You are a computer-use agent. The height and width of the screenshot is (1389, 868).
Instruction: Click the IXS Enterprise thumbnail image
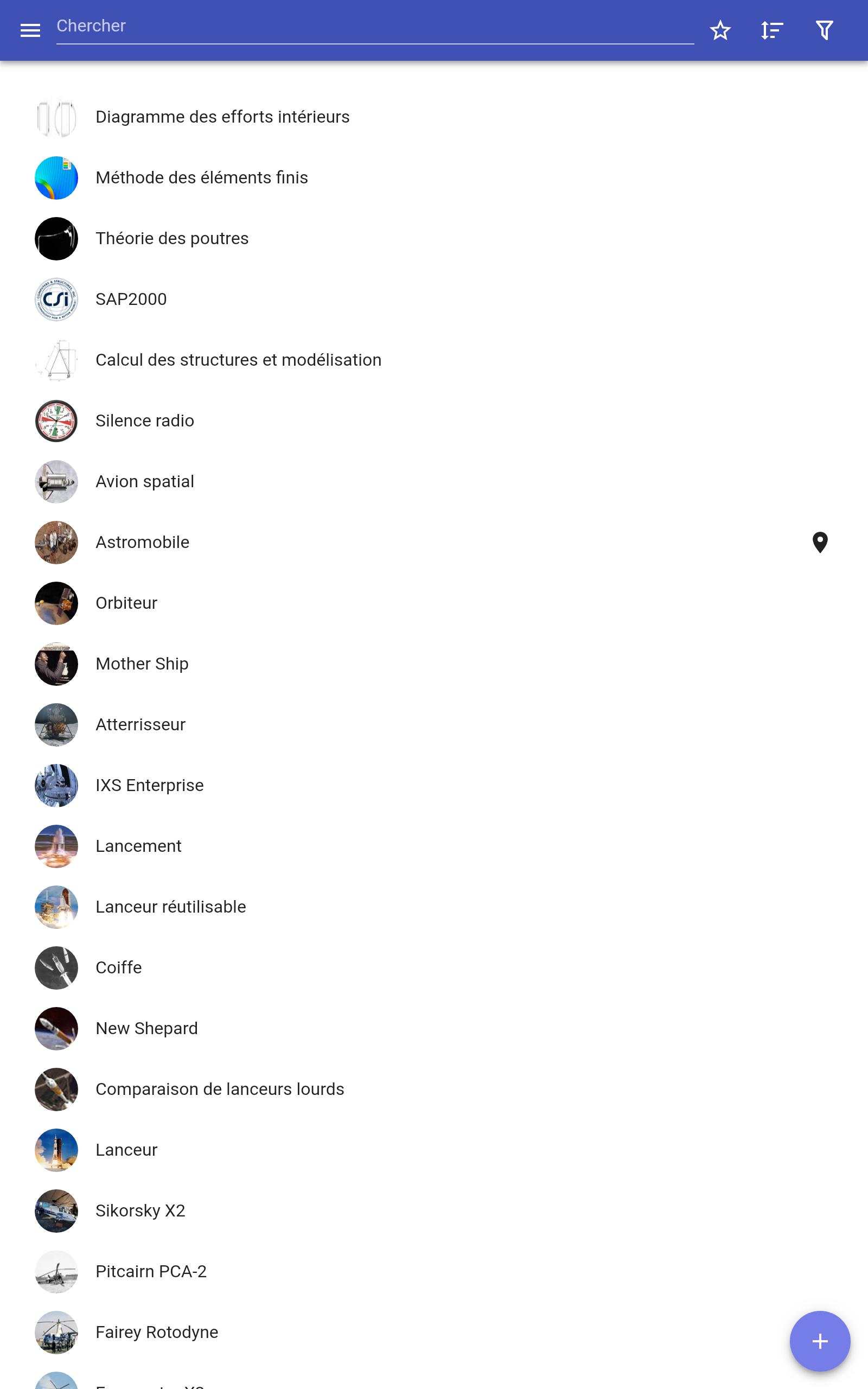coord(56,785)
